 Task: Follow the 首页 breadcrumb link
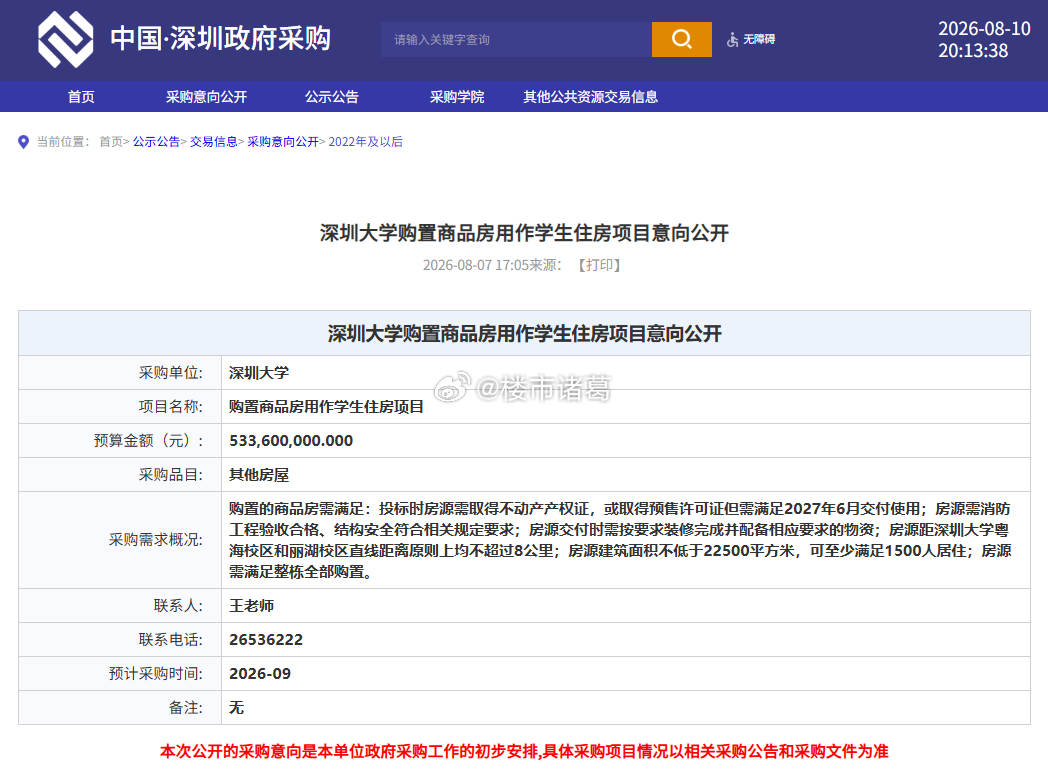coord(111,142)
